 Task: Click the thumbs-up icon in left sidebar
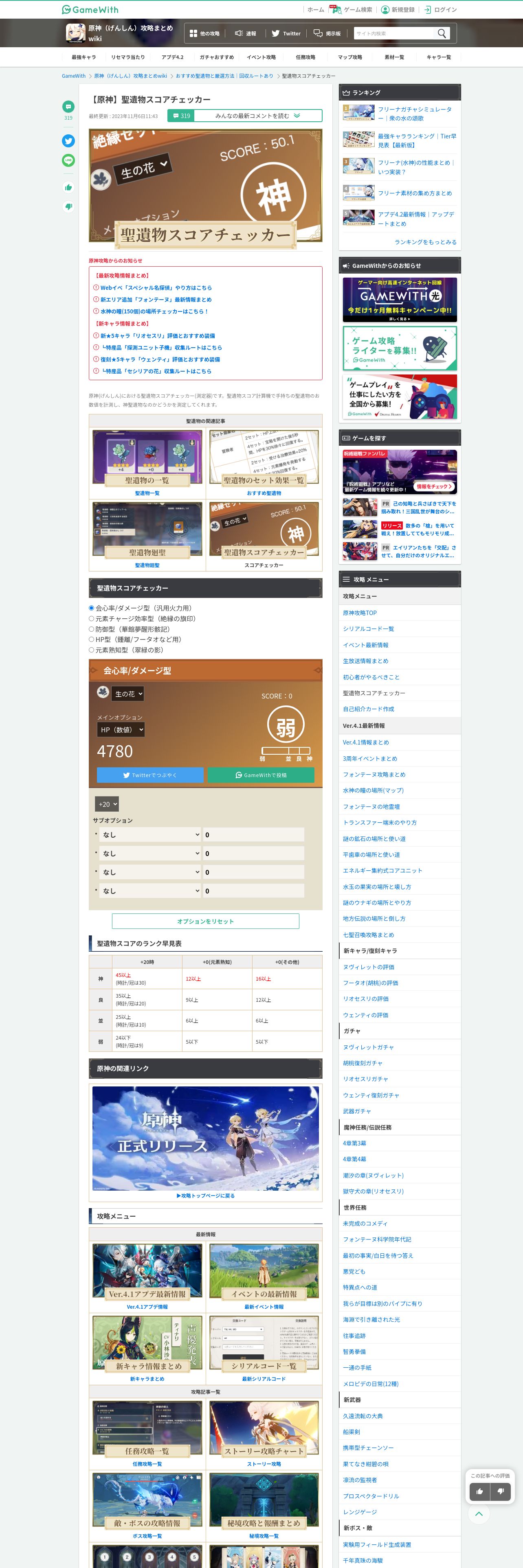68,188
